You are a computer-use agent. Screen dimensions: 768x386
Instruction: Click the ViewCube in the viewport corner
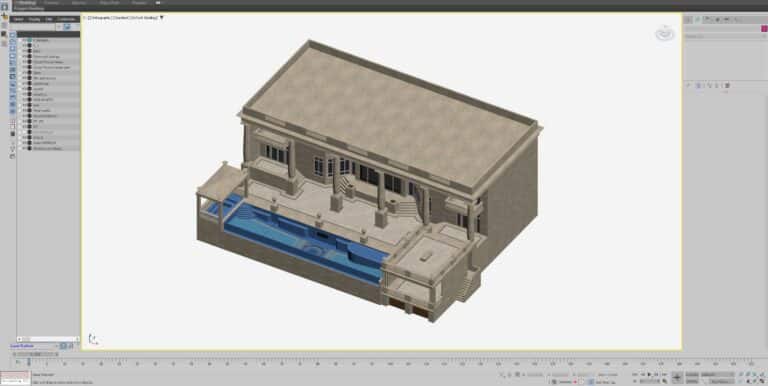point(665,34)
